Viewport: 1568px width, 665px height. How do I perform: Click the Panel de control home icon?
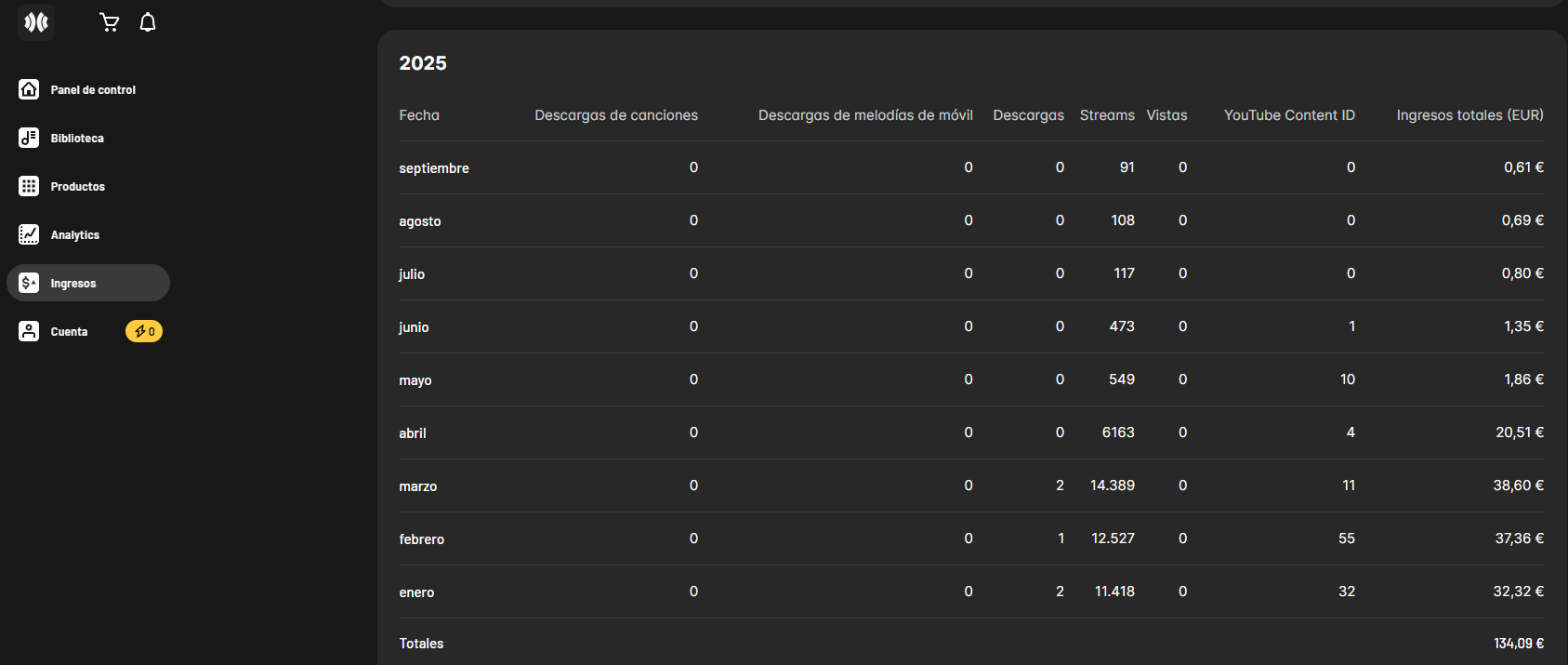tap(29, 89)
